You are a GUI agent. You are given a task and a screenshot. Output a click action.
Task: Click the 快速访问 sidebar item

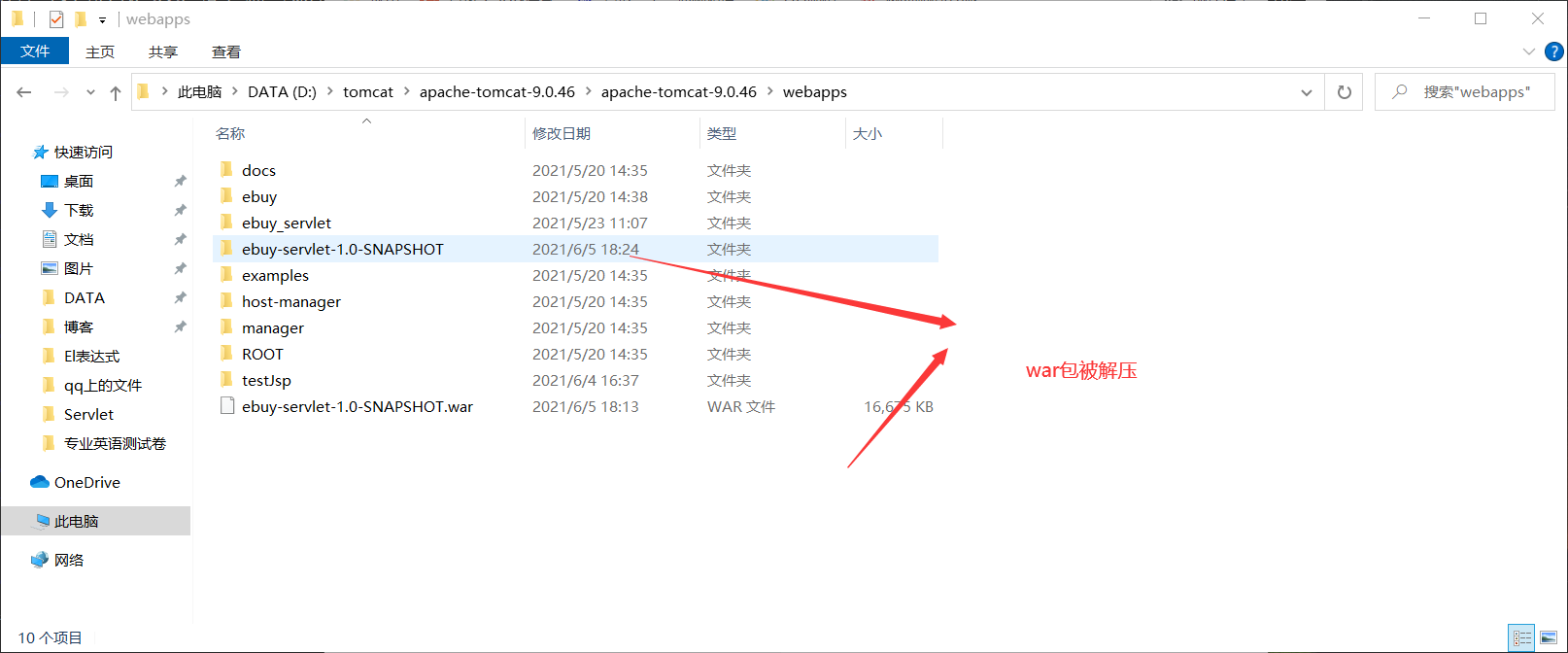84,153
